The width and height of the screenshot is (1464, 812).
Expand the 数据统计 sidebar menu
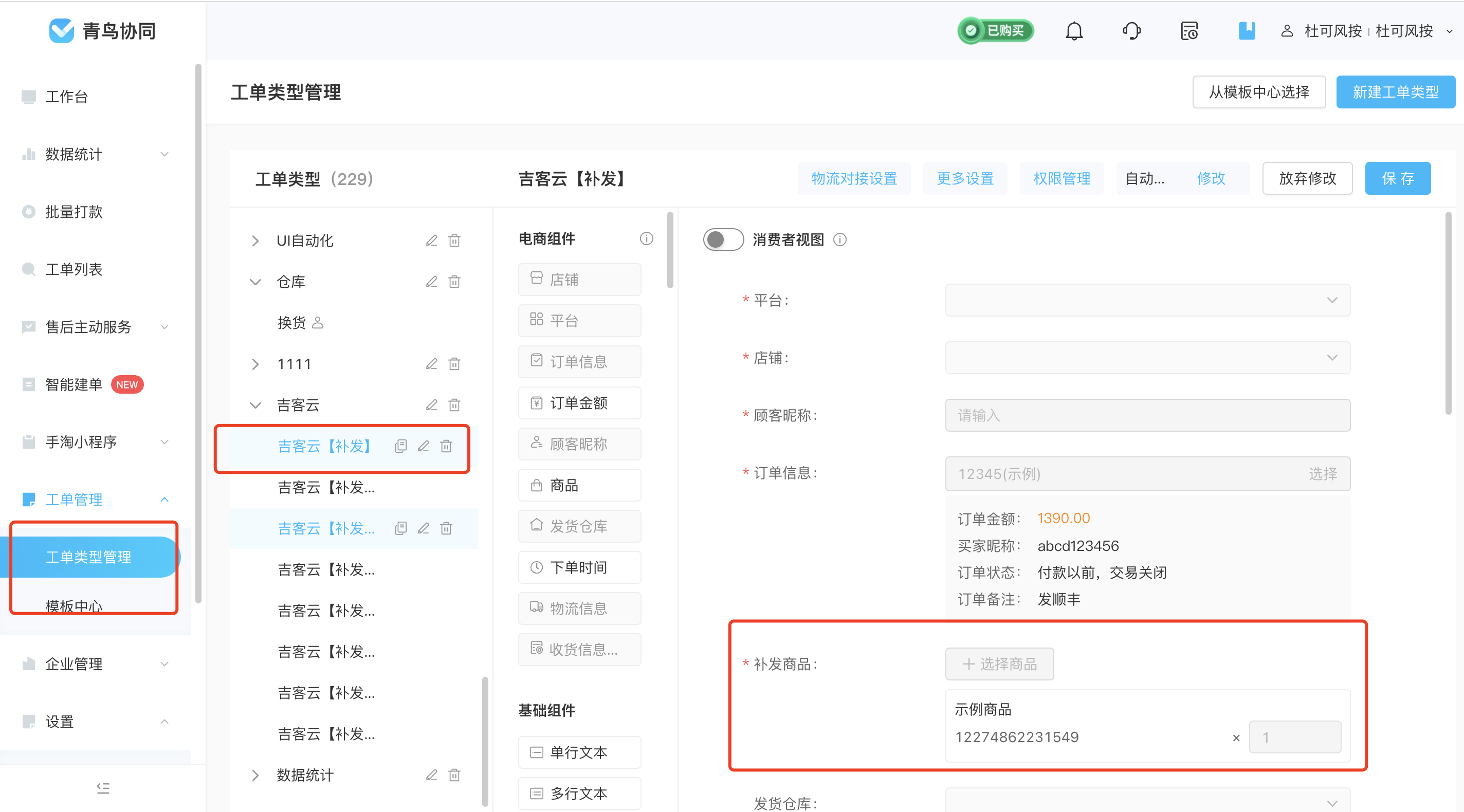tap(96, 154)
